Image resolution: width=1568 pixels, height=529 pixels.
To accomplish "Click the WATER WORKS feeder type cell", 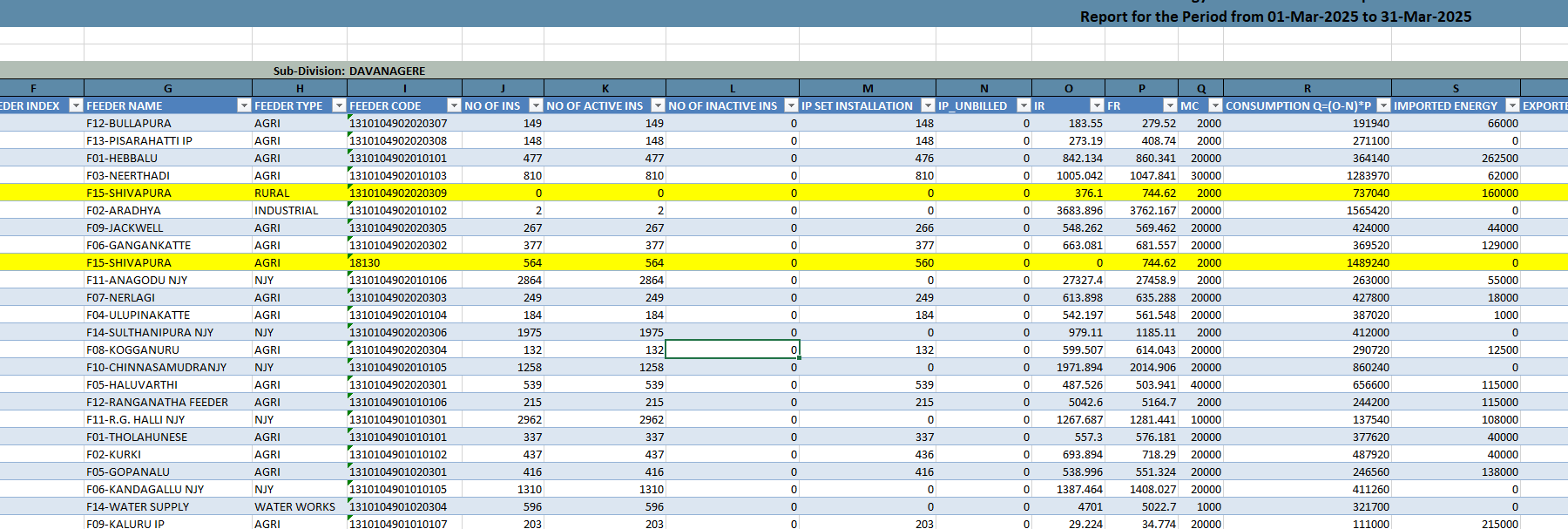I will point(300,506).
